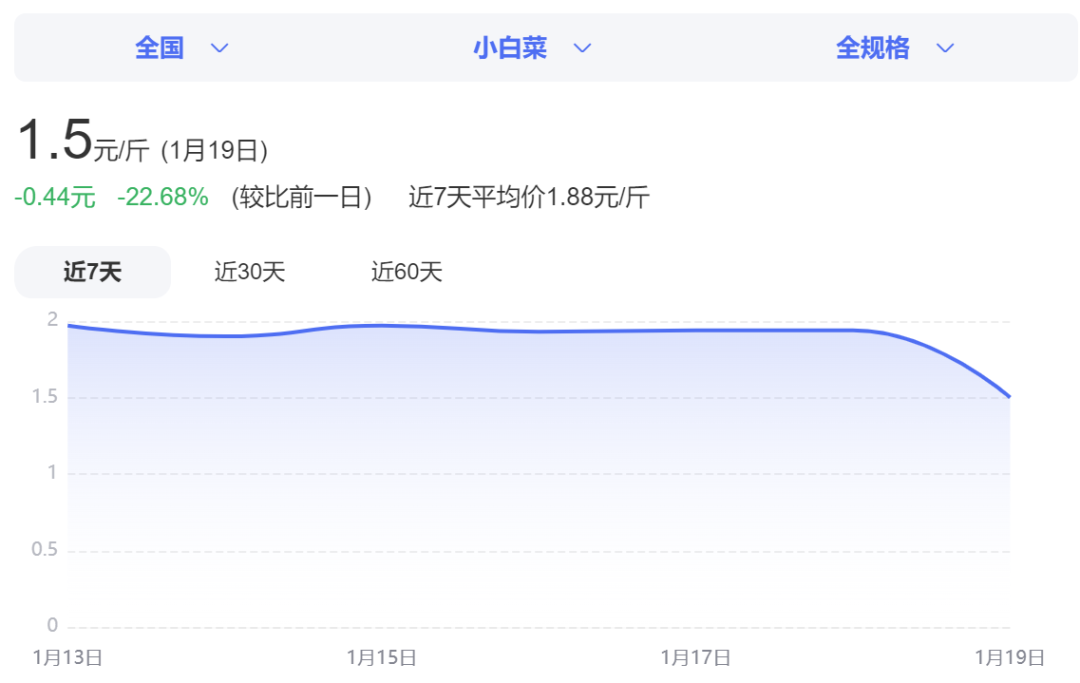Open the 小白菜 vegetable dropdown
This screenshot has width=1080, height=683.
tap(511, 48)
